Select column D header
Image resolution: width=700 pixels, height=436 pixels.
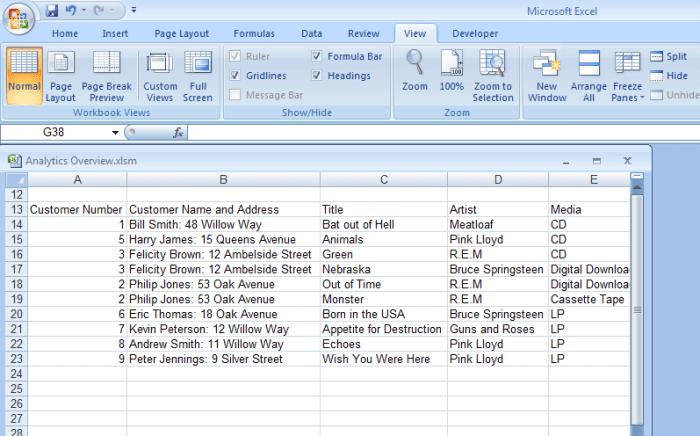point(498,180)
